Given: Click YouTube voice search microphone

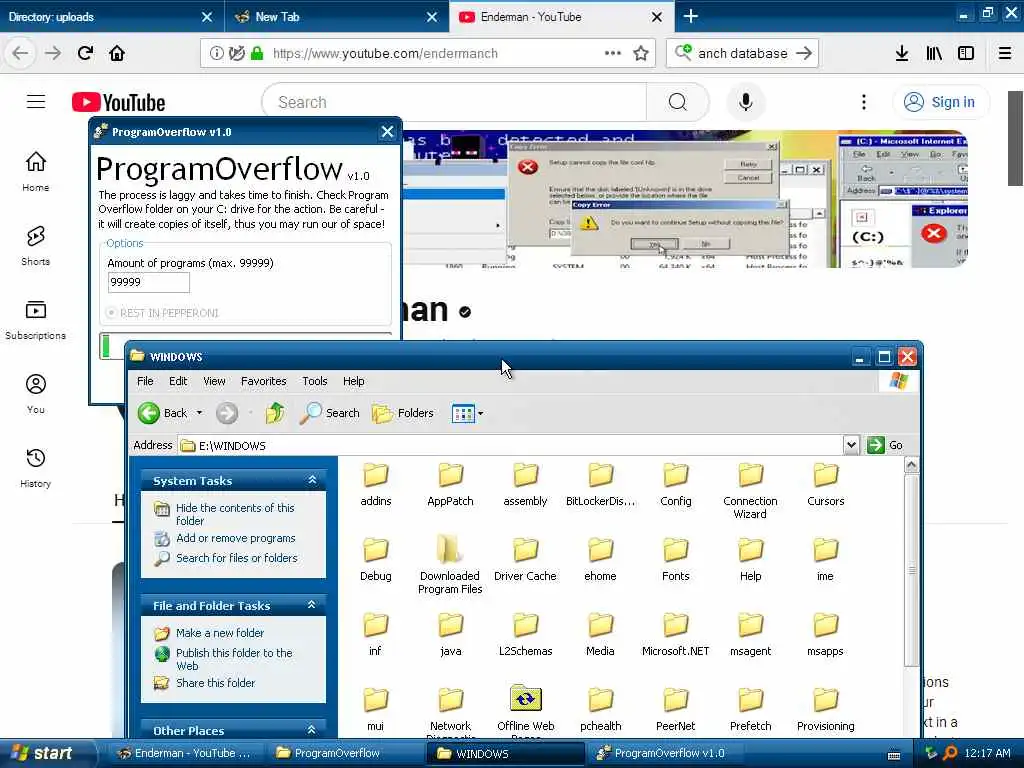Looking at the screenshot, I should (x=745, y=102).
